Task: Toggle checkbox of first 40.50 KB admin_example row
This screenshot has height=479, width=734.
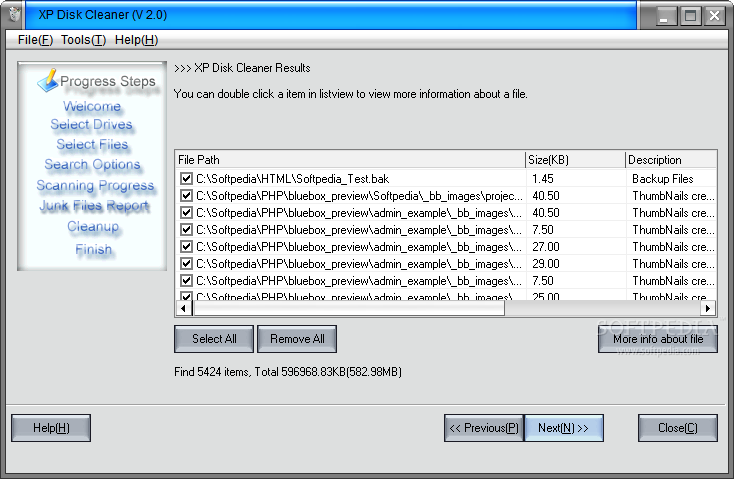Action: pos(186,213)
